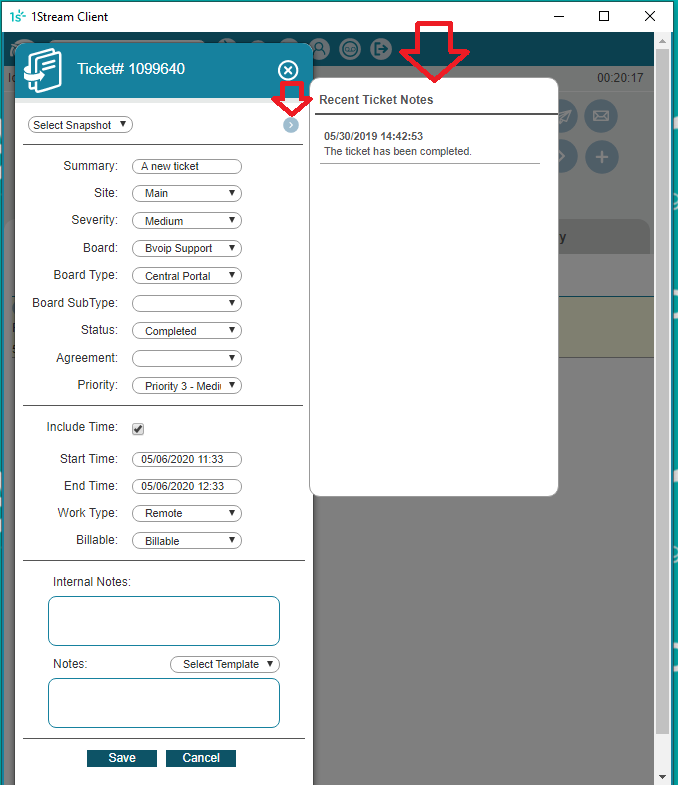This screenshot has width=678, height=785.
Task: Expand the empty Board SubType dropdown
Action: (x=187, y=303)
